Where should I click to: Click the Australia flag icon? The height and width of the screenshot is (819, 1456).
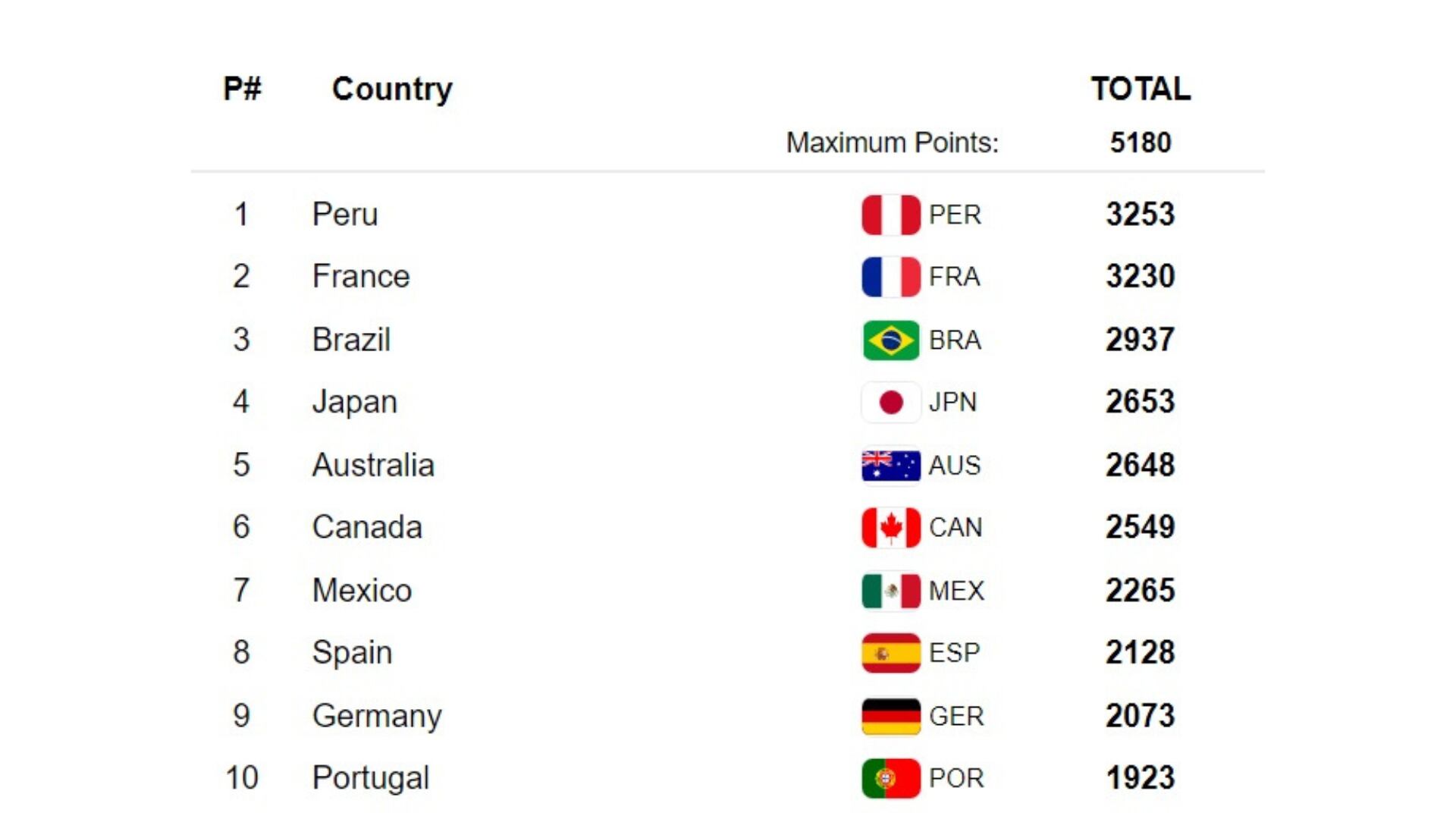[890, 465]
